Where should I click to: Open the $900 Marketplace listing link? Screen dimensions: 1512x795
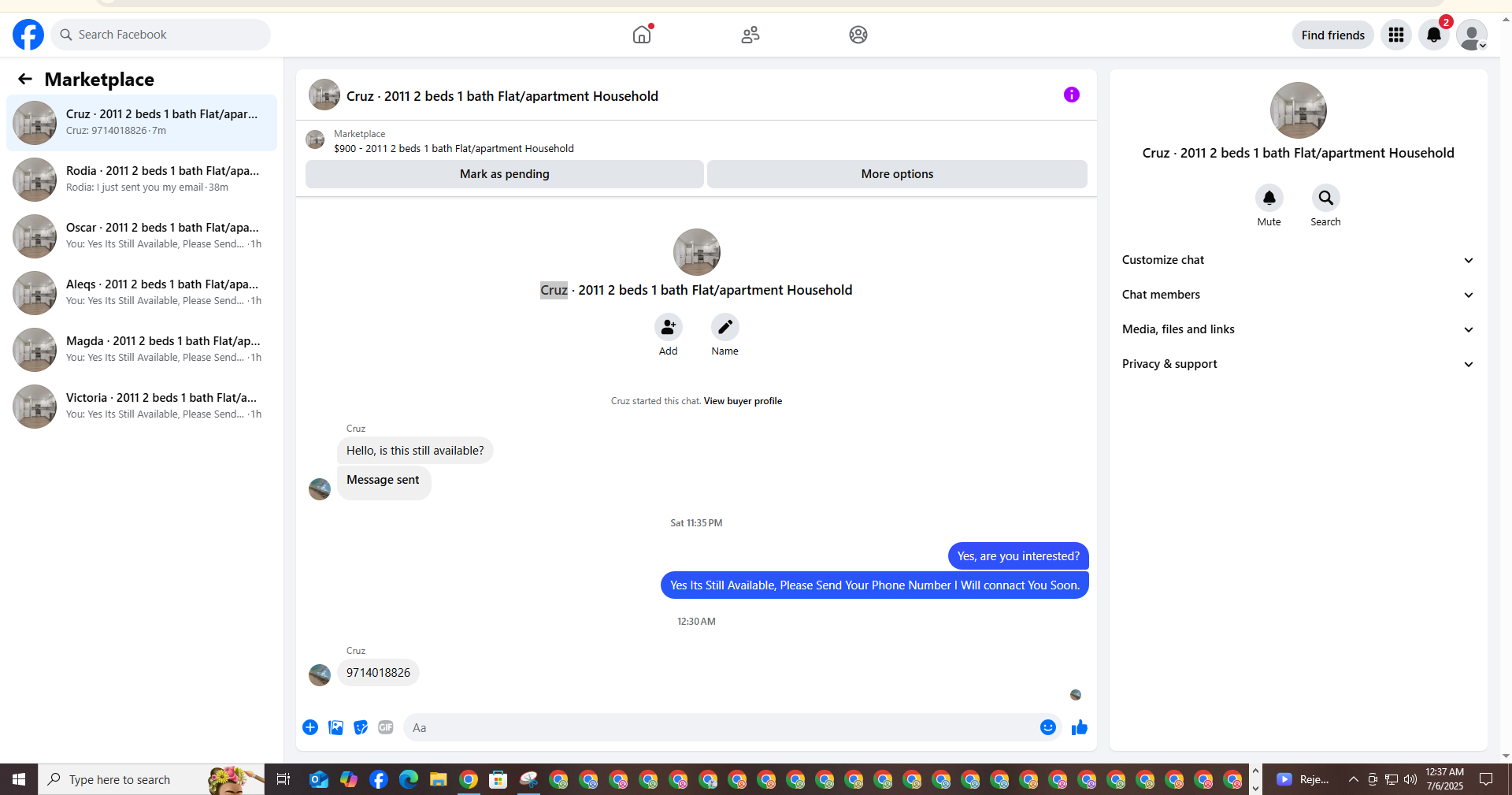click(x=454, y=148)
